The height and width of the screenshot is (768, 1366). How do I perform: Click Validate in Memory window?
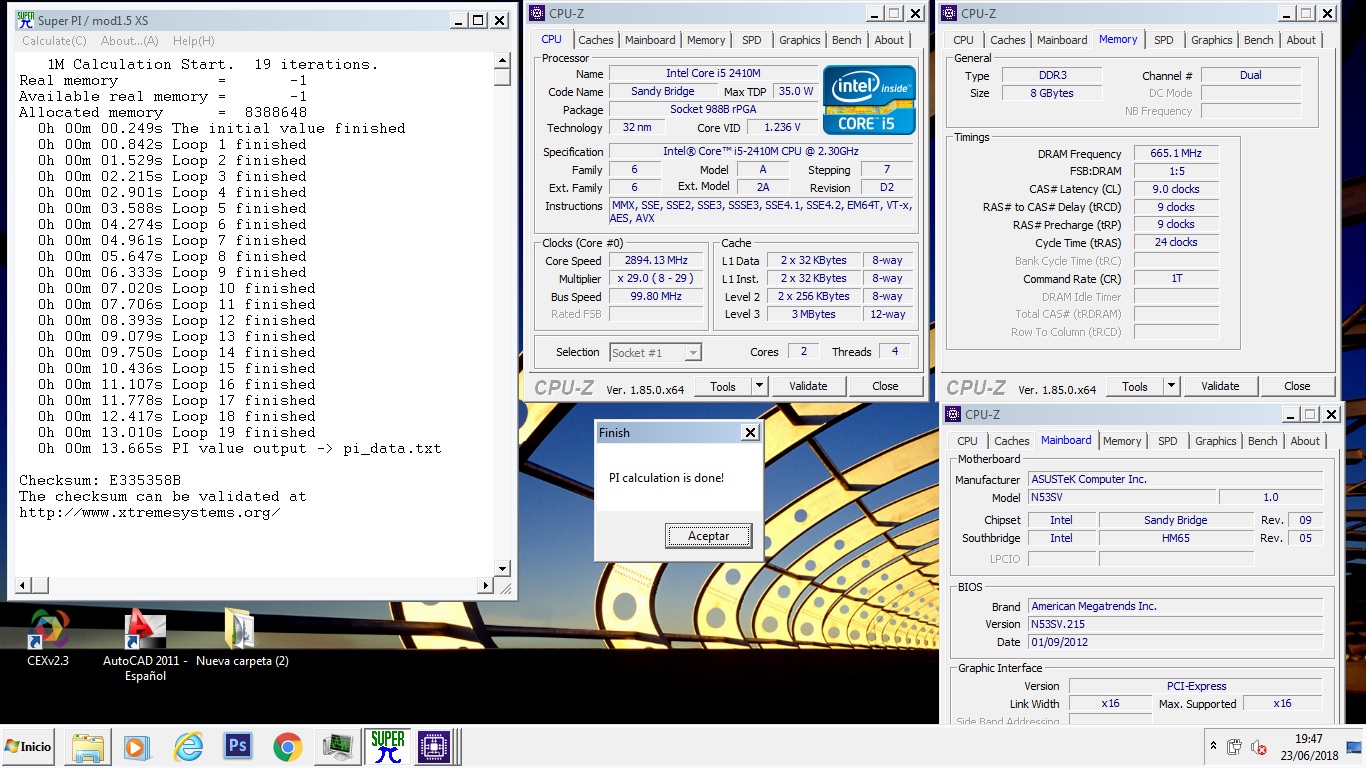(x=1220, y=386)
